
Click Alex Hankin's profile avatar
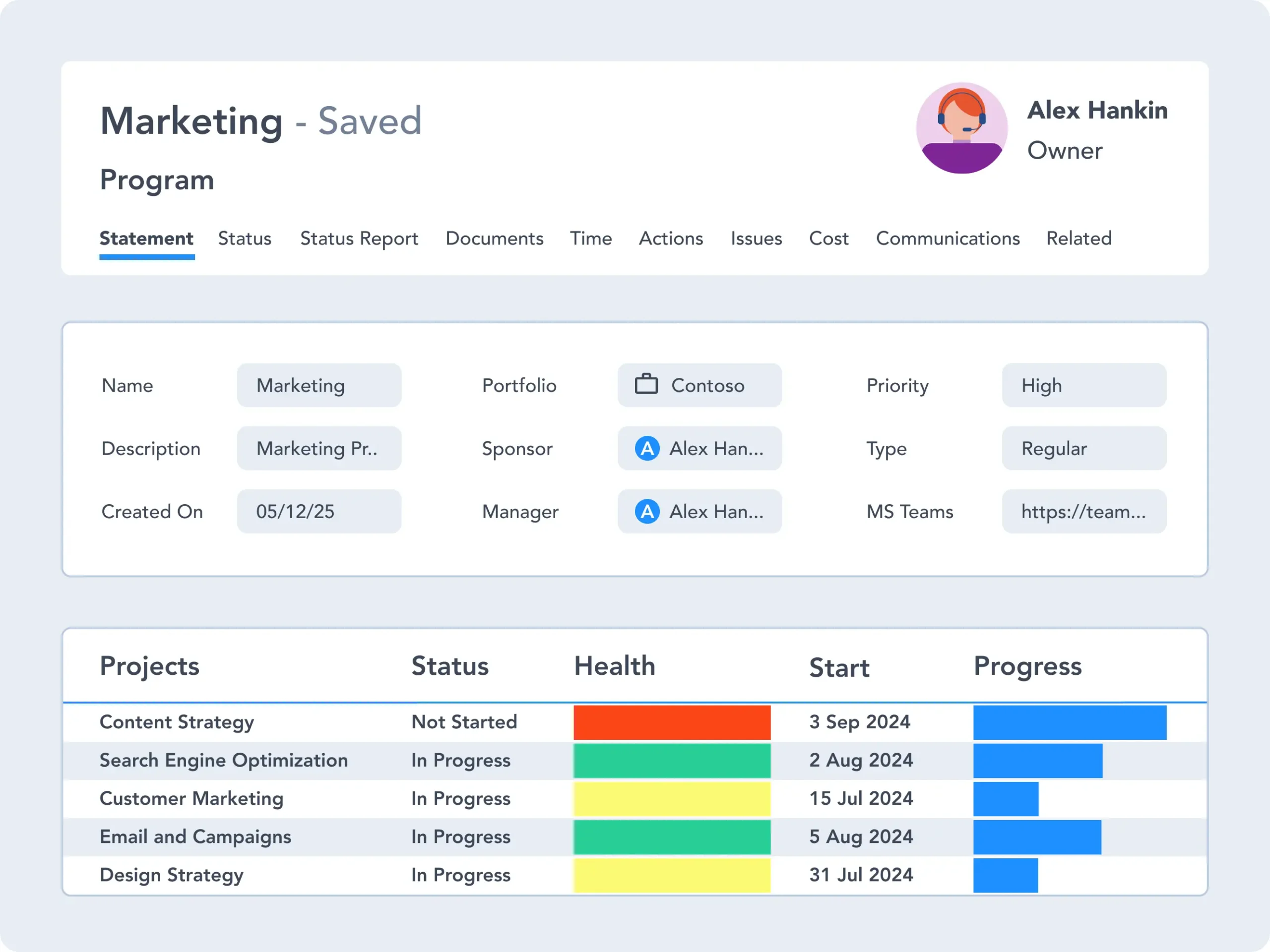[961, 128]
